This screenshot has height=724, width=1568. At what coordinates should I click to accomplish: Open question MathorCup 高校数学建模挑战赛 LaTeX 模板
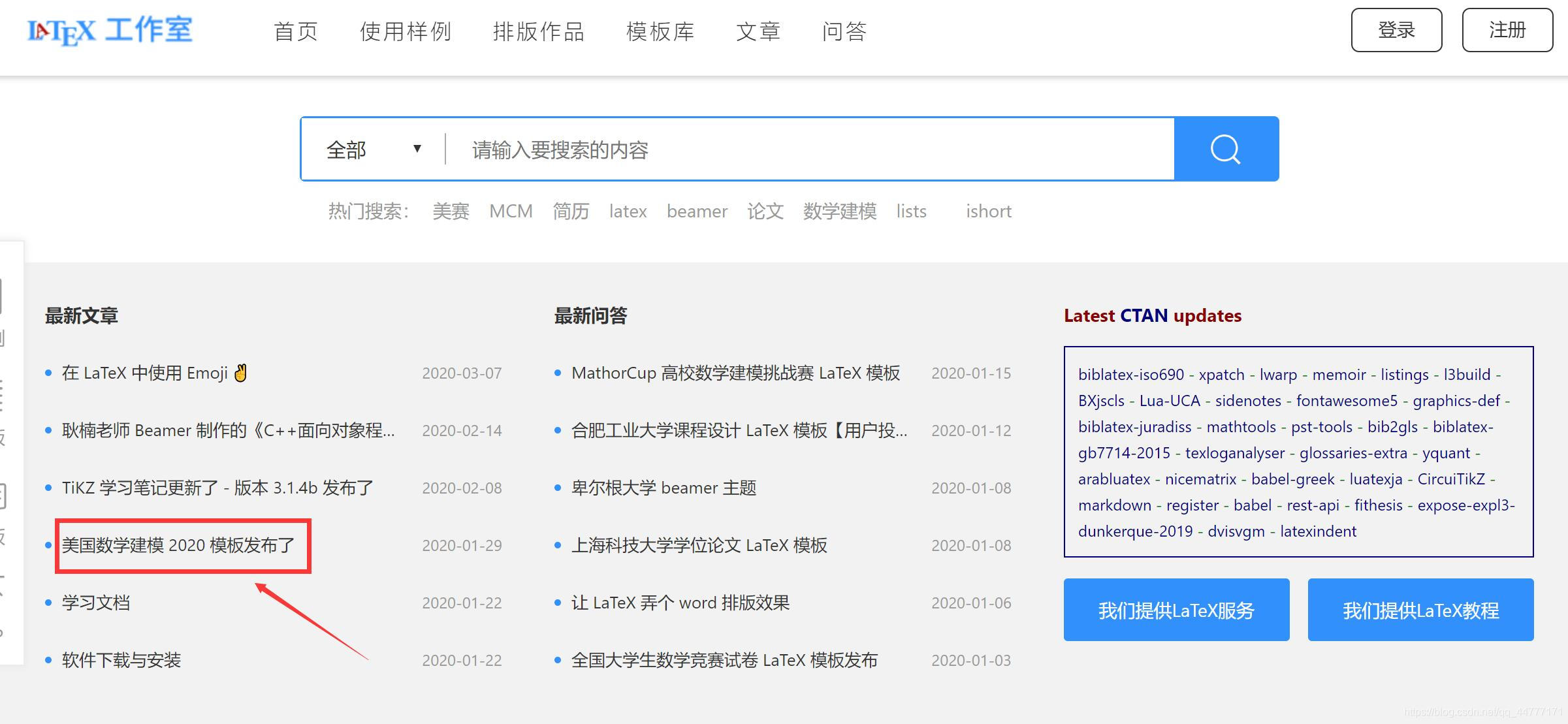735,373
